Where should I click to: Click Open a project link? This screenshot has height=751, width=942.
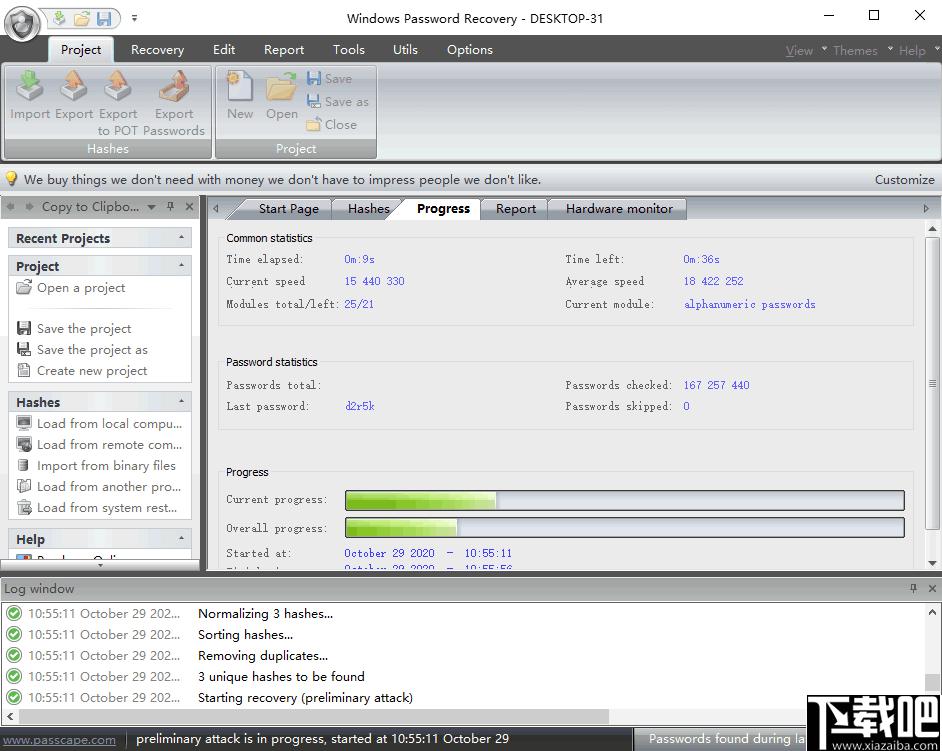tap(71, 288)
